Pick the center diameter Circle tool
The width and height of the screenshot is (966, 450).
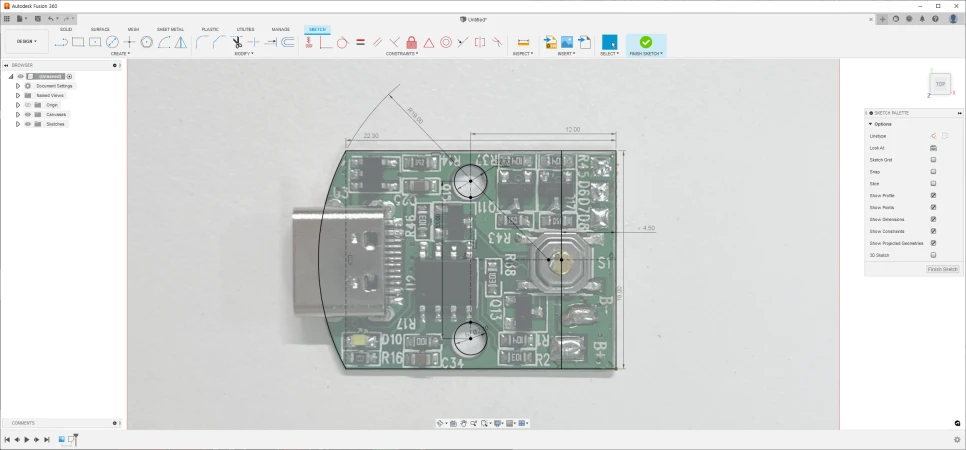click(x=112, y=42)
